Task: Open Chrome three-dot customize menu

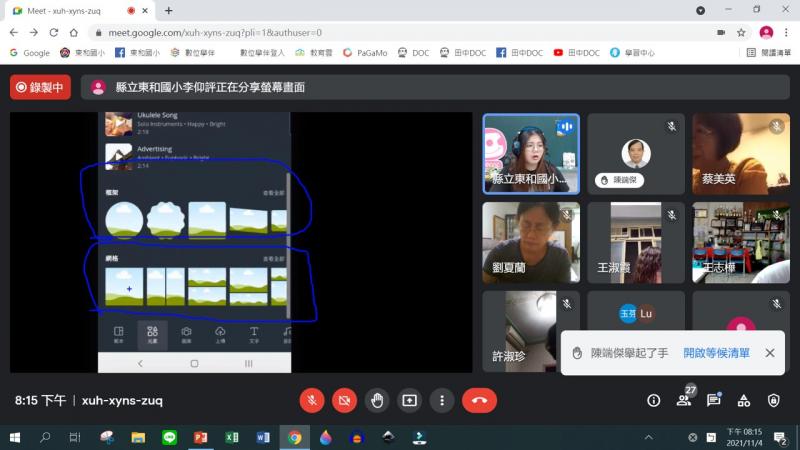Action: click(786, 33)
